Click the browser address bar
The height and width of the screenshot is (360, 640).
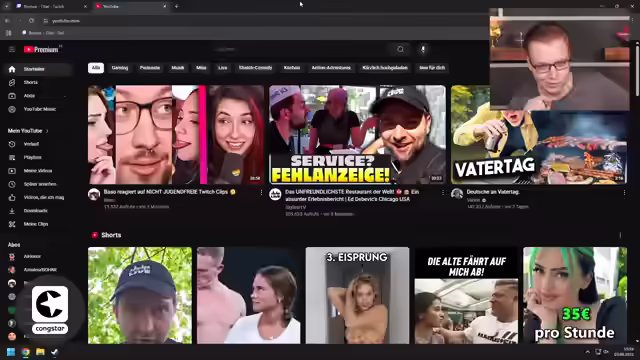(x=265, y=20)
